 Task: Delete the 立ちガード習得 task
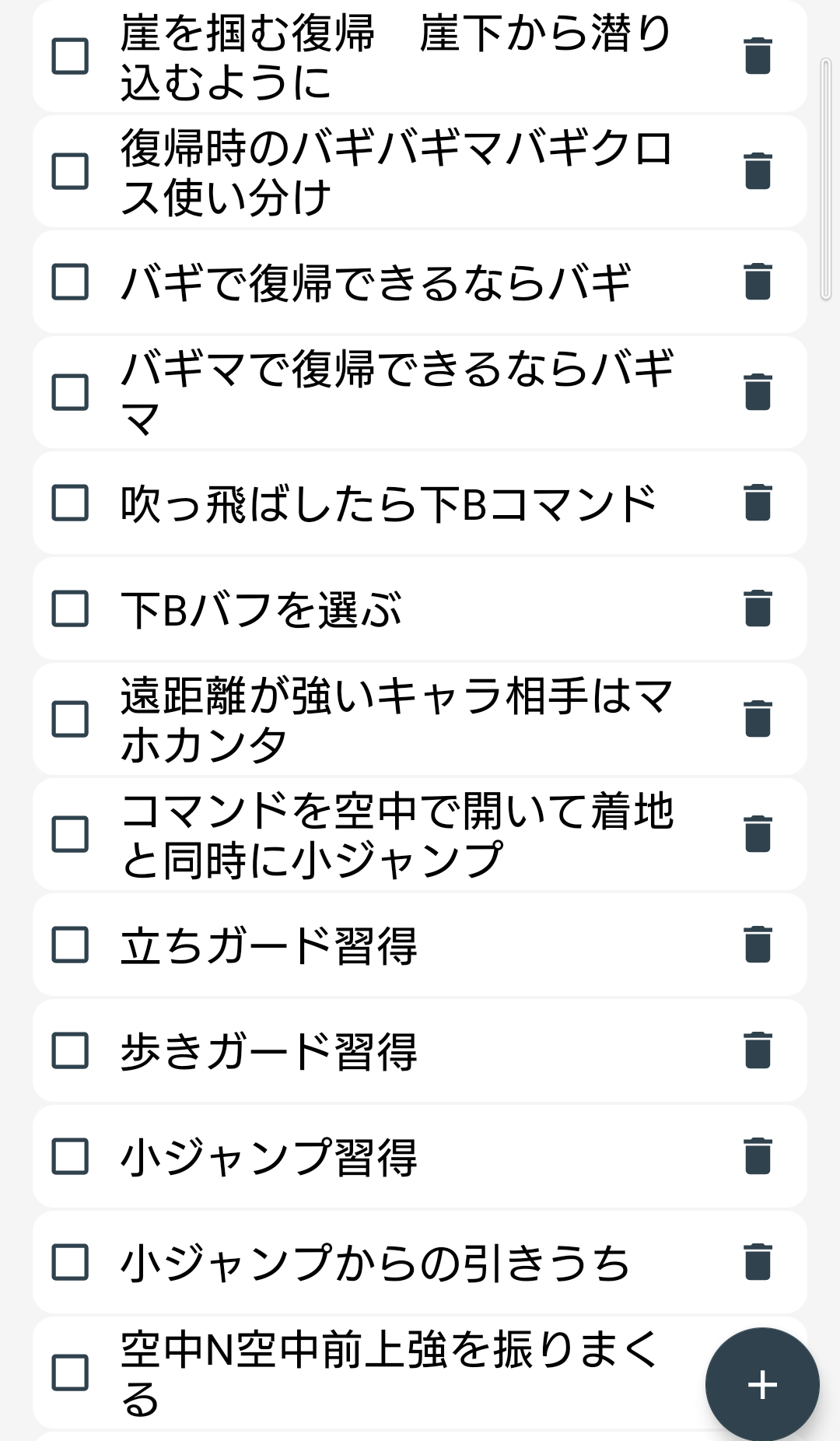click(x=758, y=945)
